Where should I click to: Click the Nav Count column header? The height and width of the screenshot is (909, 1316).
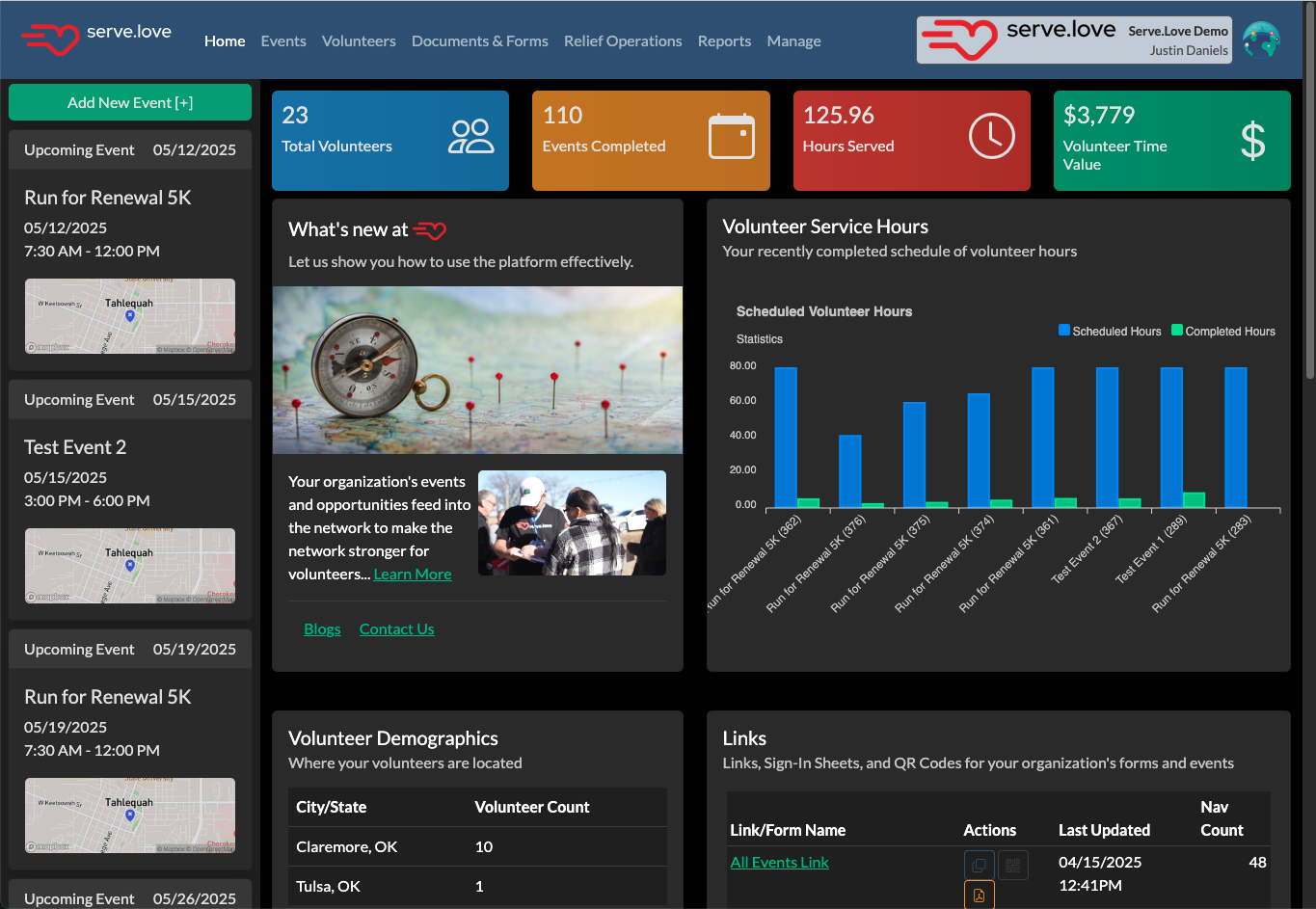click(1222, 818)
